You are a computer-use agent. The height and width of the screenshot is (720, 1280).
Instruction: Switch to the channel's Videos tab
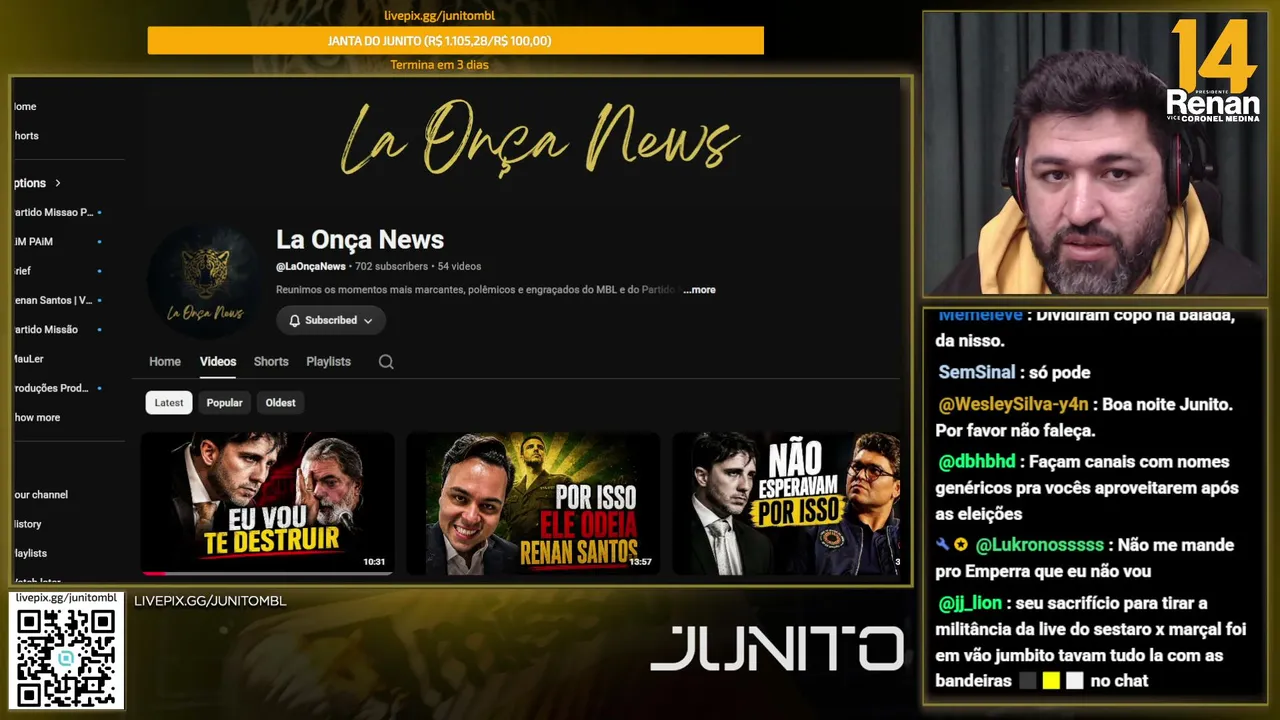(218, 362)
